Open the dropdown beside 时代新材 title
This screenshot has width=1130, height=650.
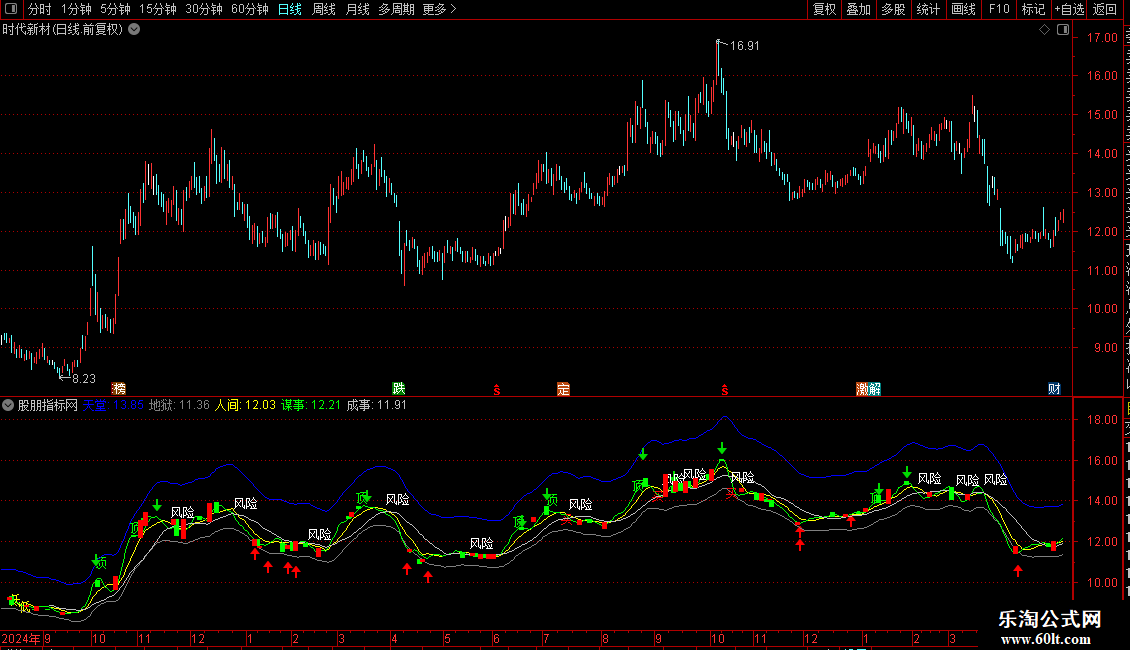134,30
